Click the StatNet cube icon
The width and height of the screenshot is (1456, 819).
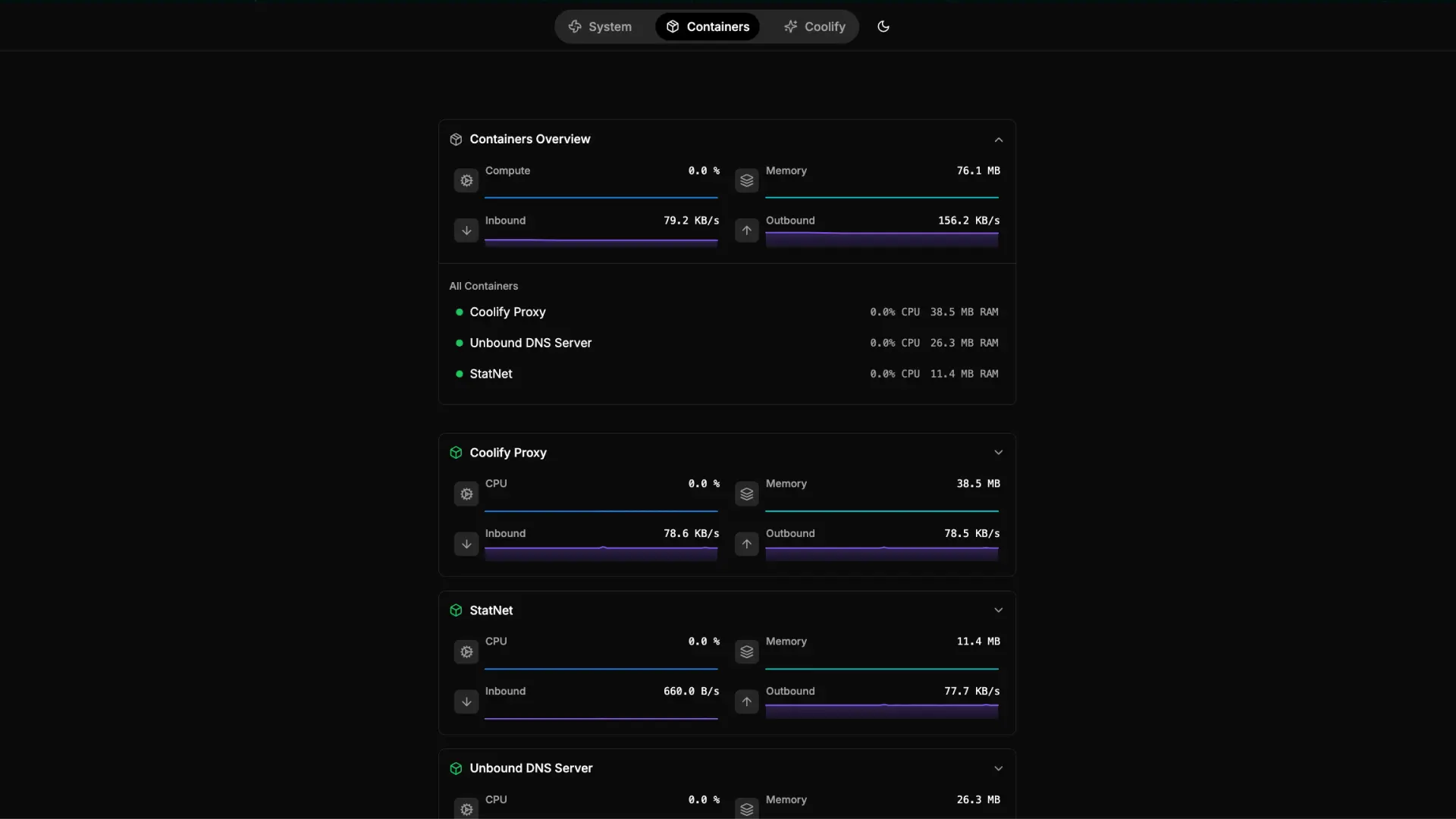(456, 610)
